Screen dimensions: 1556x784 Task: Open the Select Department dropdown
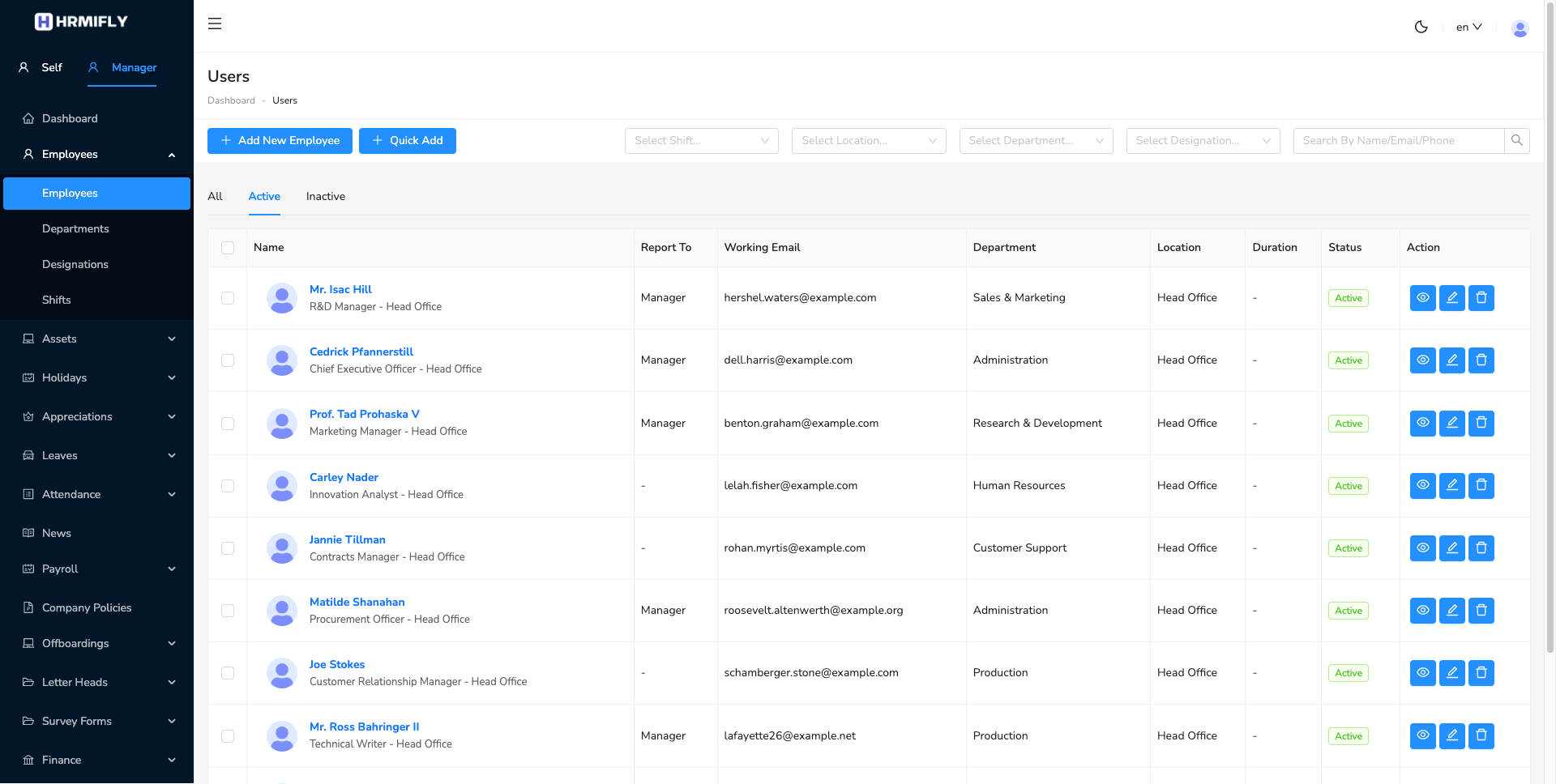coord(1035,141)
